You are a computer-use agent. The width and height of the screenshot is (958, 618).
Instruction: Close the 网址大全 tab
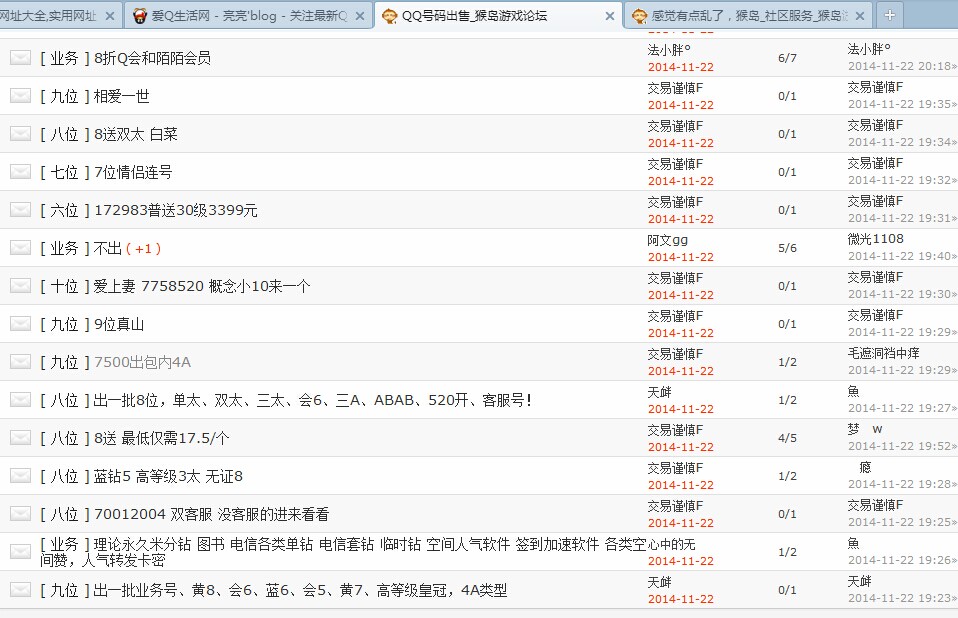(110, 16)
